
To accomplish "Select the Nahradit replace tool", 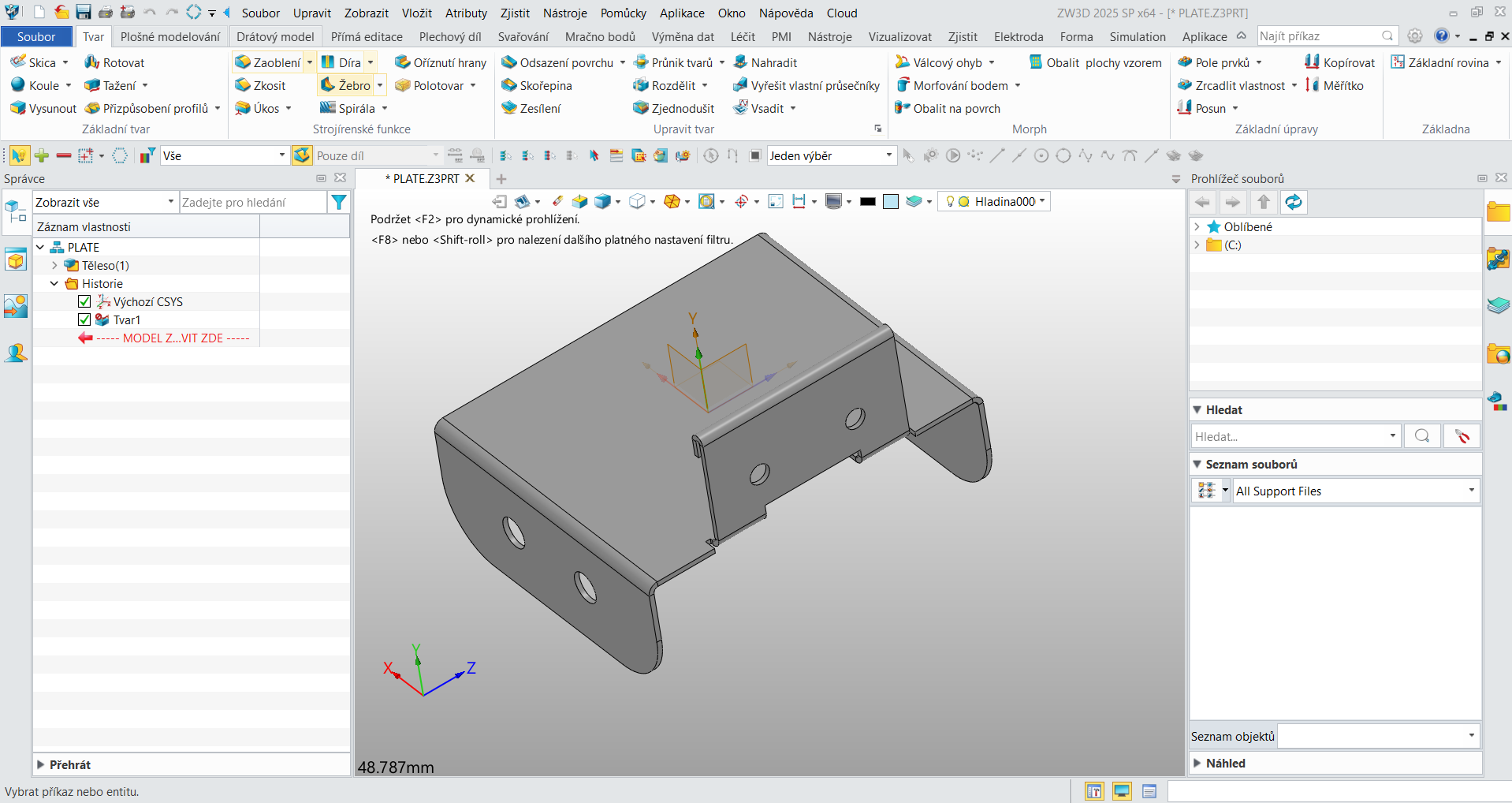I will (765, 62).
